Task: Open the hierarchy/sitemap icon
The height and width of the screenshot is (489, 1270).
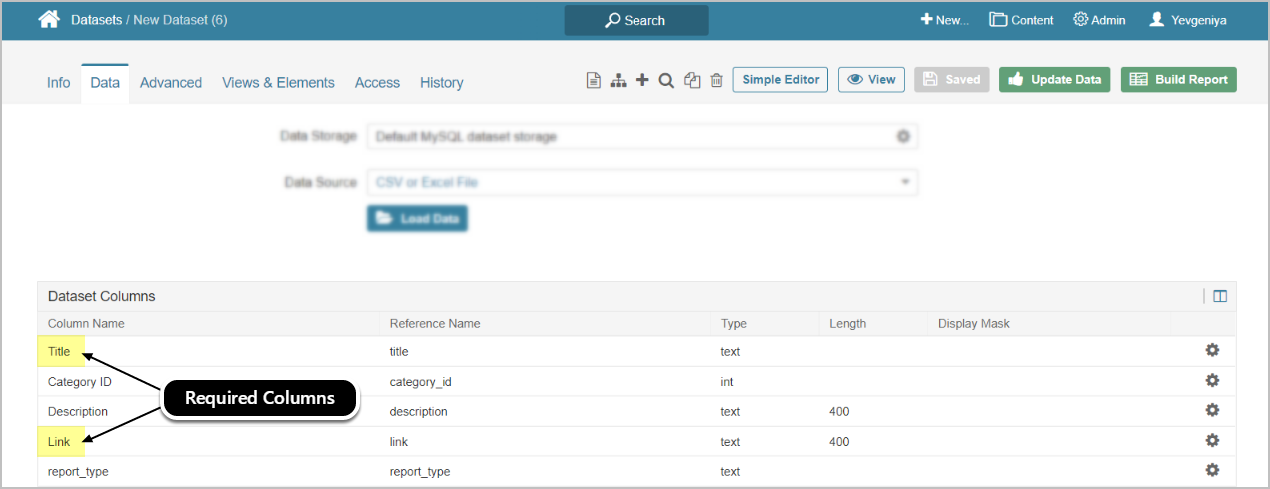Action: tap(618, 80)
